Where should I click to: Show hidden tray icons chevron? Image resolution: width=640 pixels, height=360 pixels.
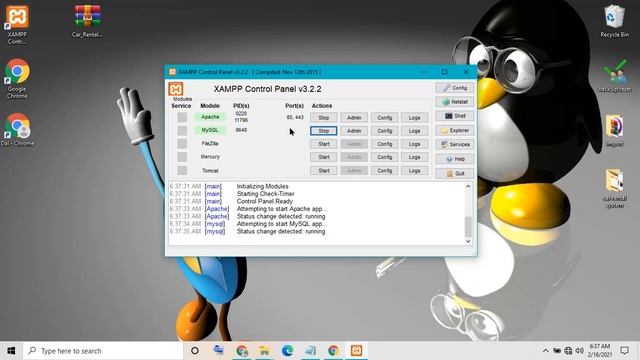545,351
